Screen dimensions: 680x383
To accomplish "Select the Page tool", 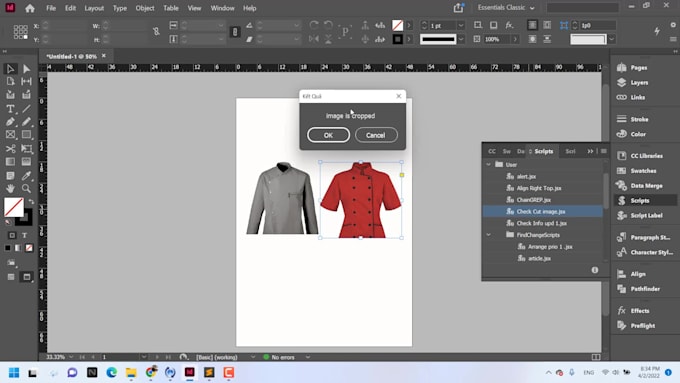I will pos(10,81).
